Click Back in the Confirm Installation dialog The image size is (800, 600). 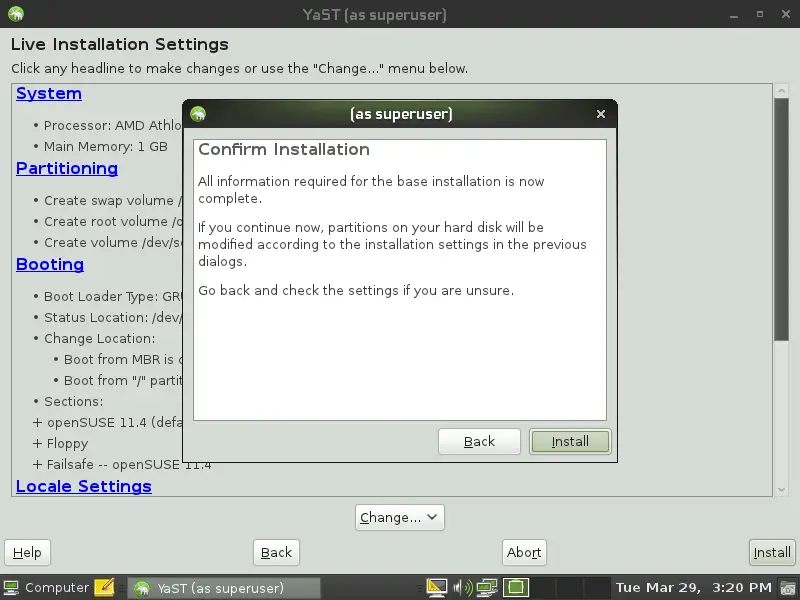tap(479, 441)
